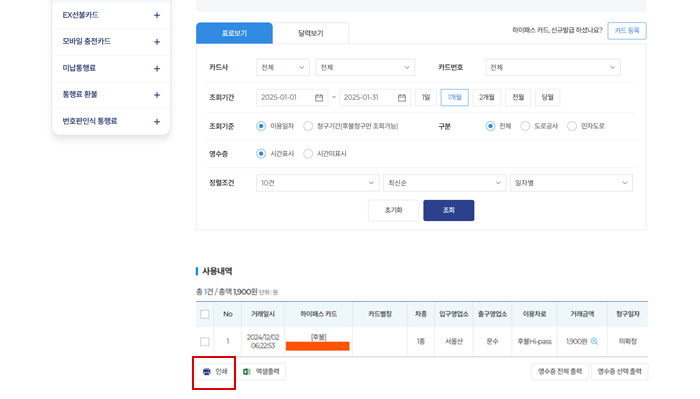Select the 도로공사 radio button
The width and height of the screenshot is (700, 399).
(x=525, y=126)
